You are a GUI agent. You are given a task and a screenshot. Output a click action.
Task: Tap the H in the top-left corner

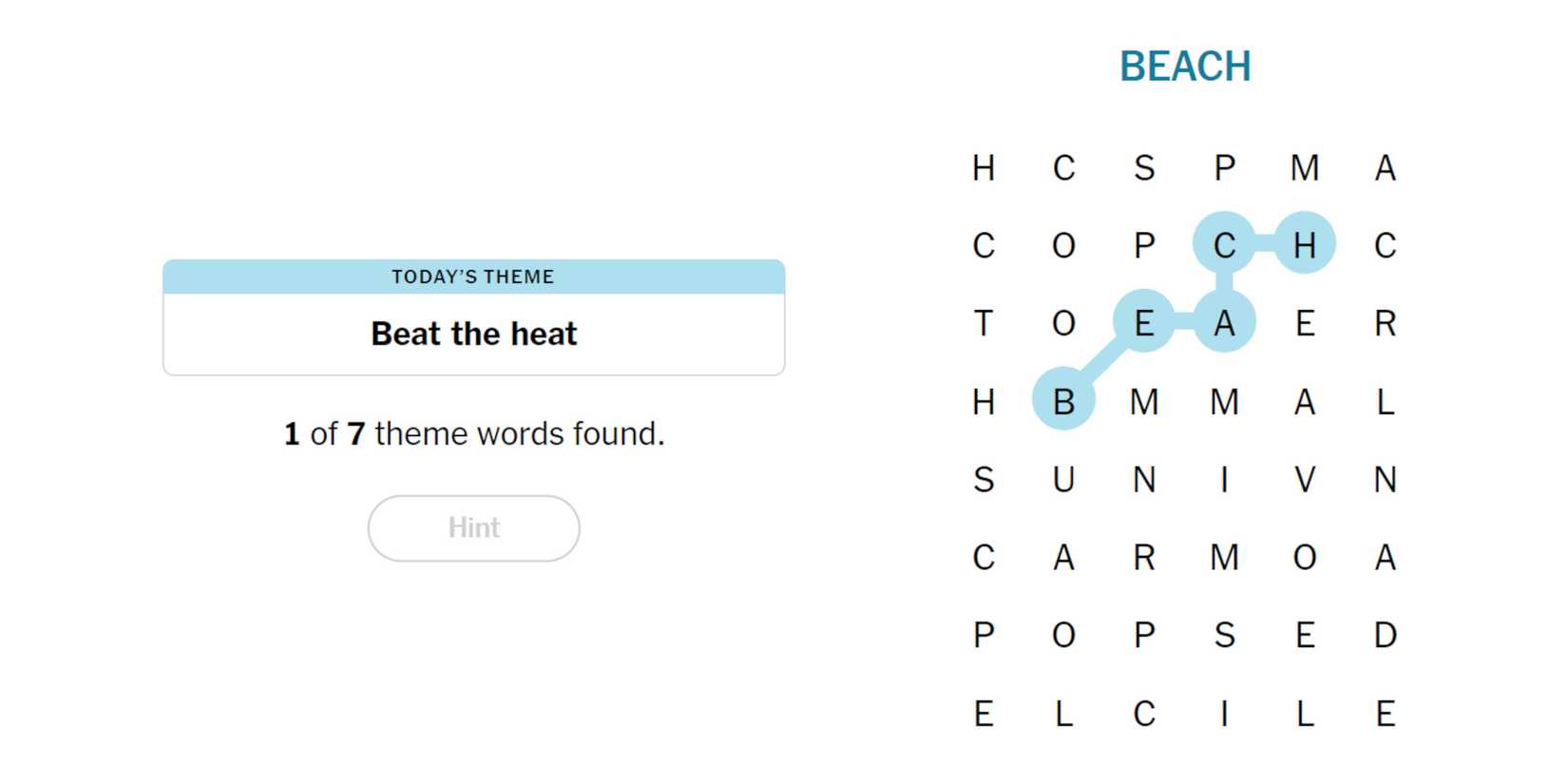[984, 167]
